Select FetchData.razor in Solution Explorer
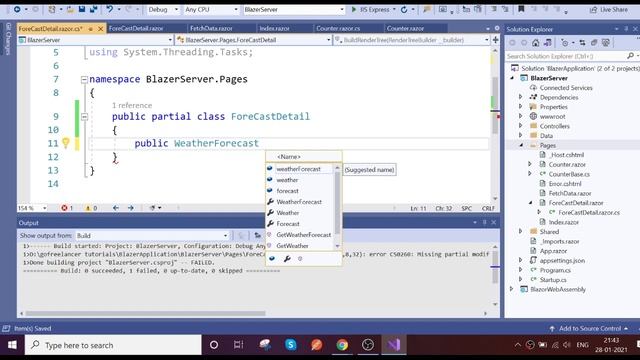The width and height of the screenshot is (640, 360). [x=570, y=193]
